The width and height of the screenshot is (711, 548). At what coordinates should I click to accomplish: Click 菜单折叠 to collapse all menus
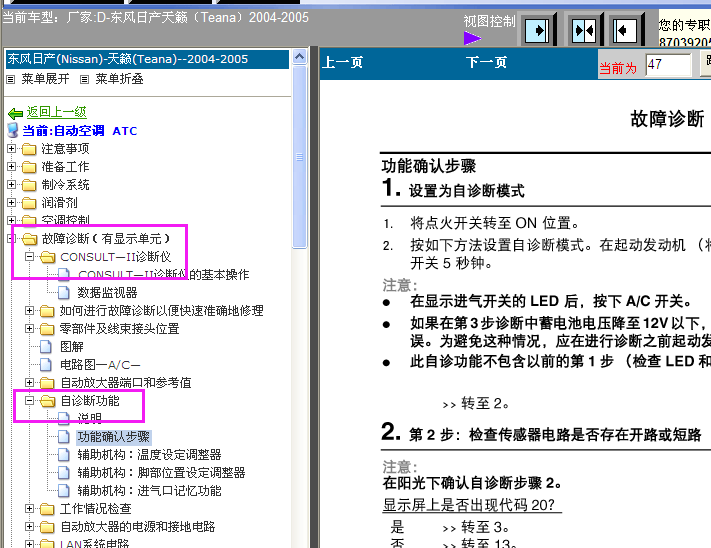tap(119, 79)
